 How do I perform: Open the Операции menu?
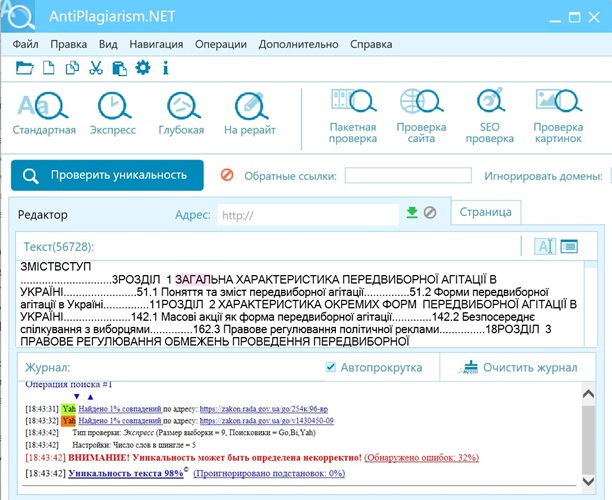pyautogui.click(x=221, y=44)
